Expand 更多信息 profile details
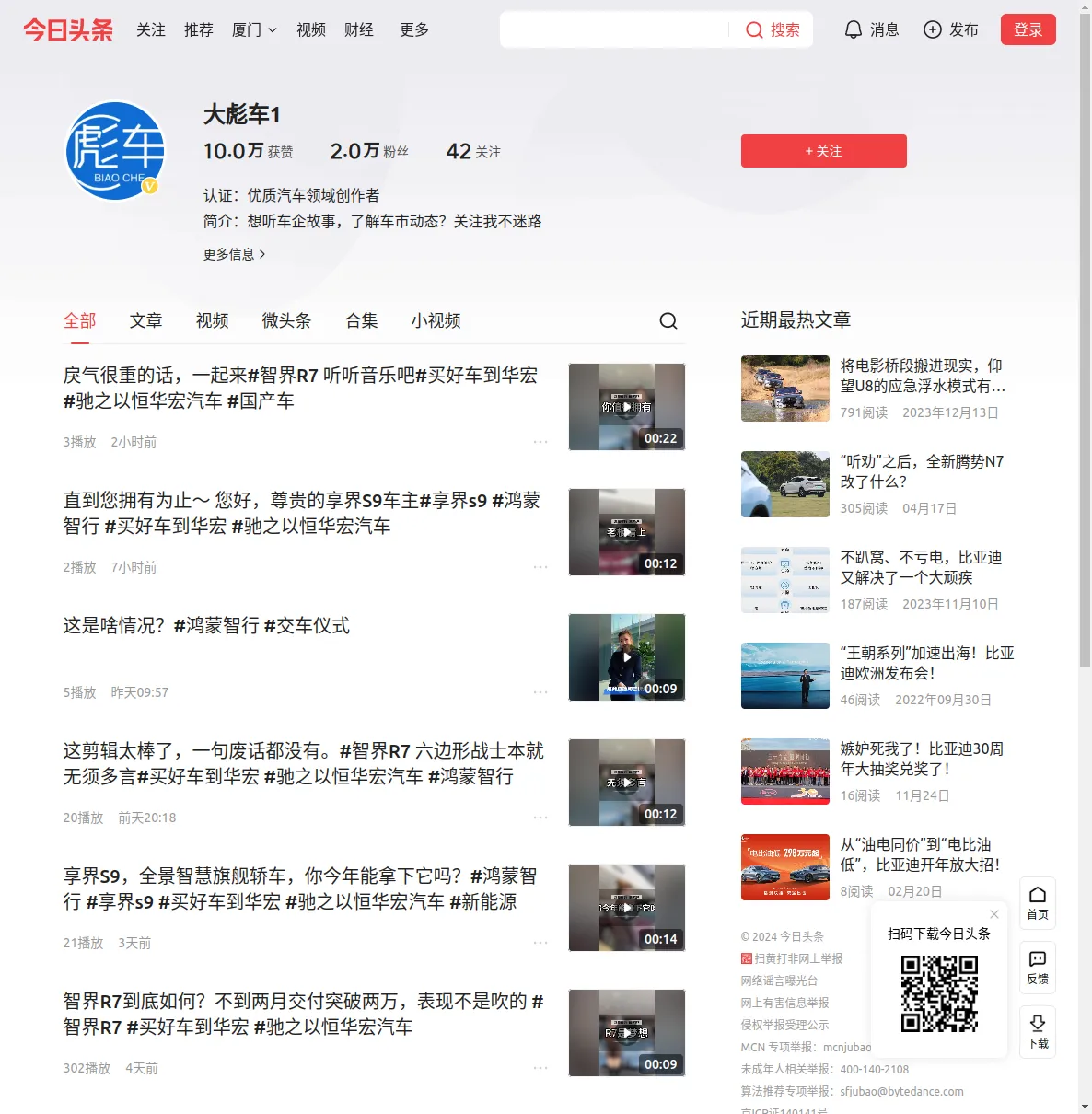This screenshot has height=1114, width=1092. coord(234,254)
